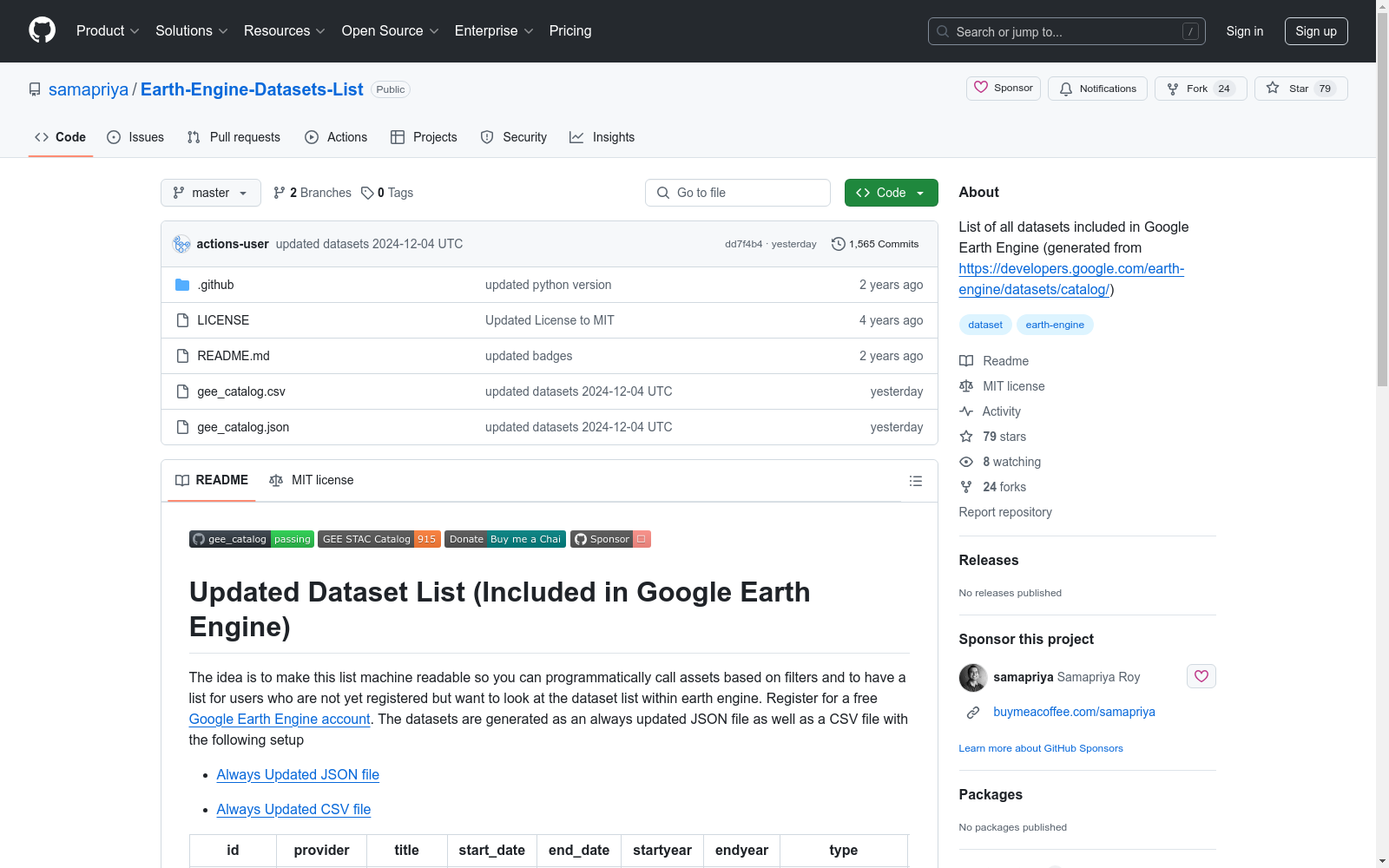The height and width of the screenshot is (868, 1389).
Task: Click the Sign up button
Action: 1316,31
